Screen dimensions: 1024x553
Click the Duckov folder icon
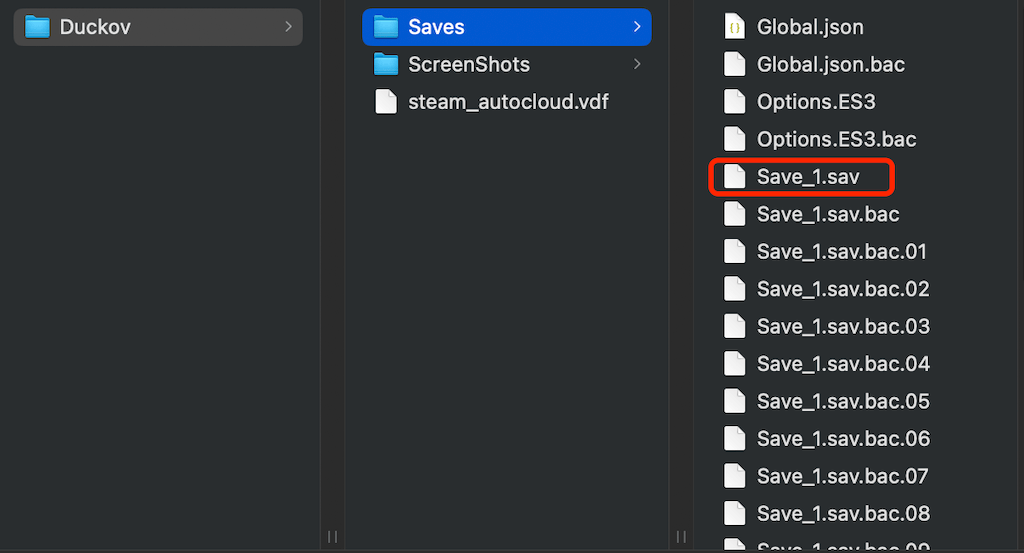pos(37,27)
